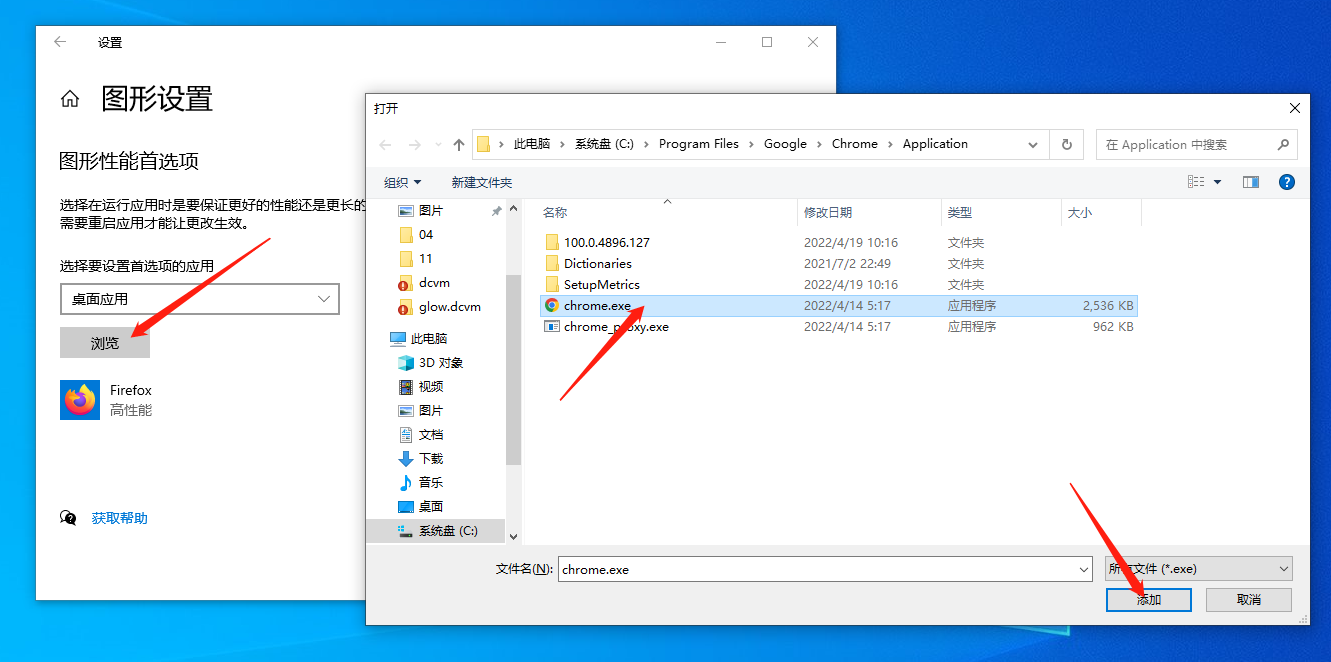The width and height of the screenshot is (1331, 662).
Task: Click Google in the address breadcrumb
Action: (x=785, y=144)
